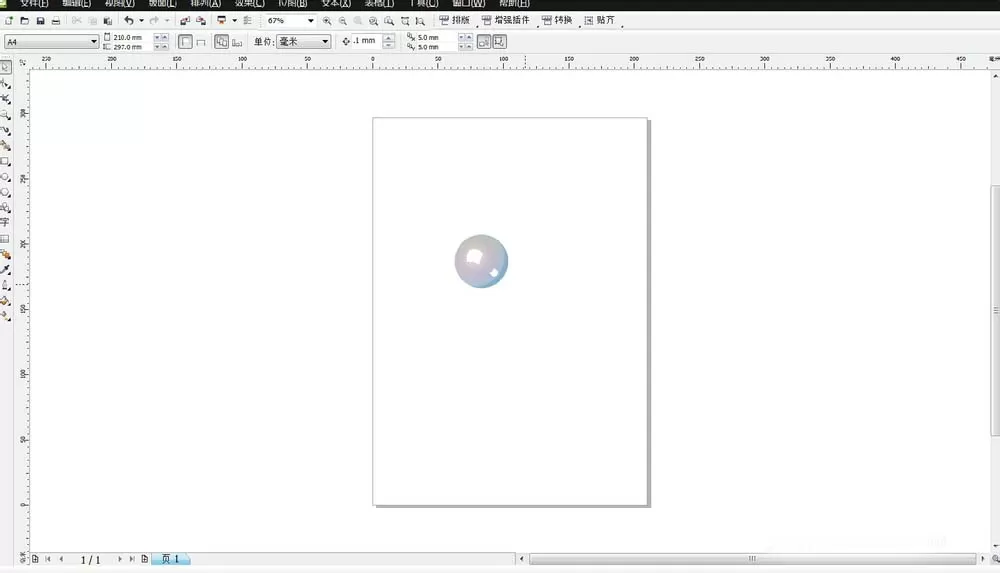Expand the undo history dropdown arrow
Viewport: 1000px width, 573px height.
pos(142,21)
